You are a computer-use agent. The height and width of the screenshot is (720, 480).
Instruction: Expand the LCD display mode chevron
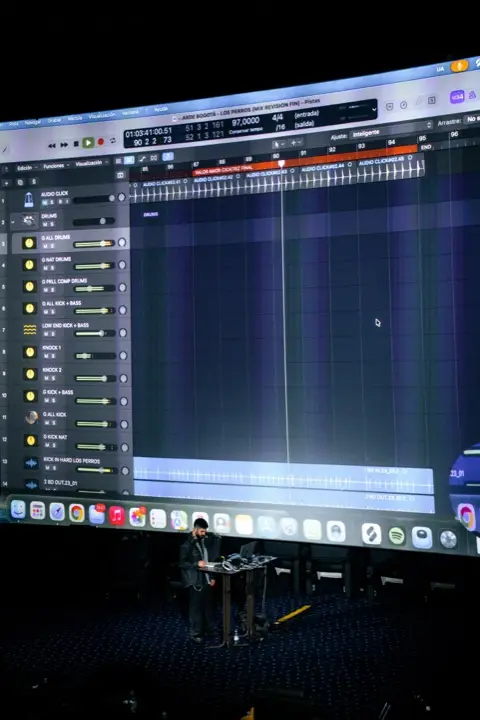tap(374, 110)
